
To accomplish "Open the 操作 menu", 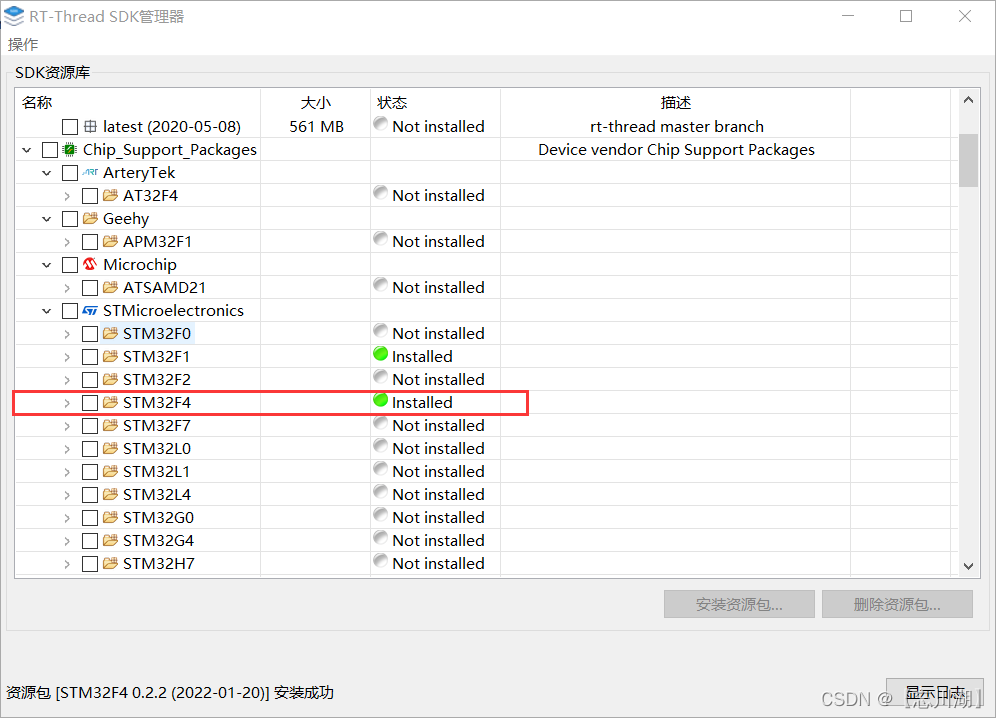I will 22,44.
